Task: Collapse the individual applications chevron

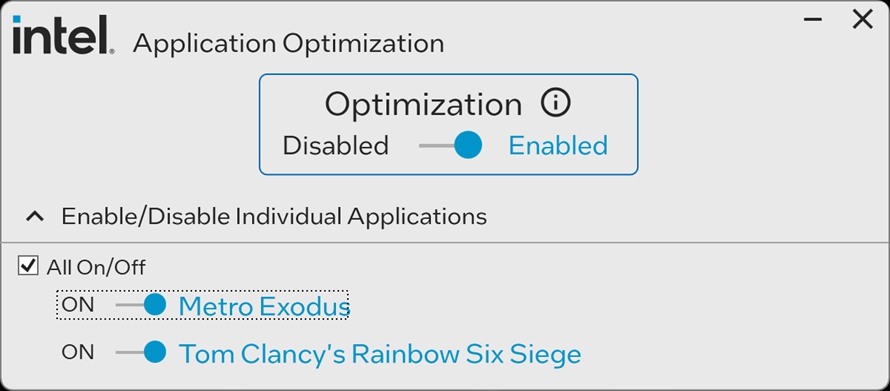Action: click(35, 216)
